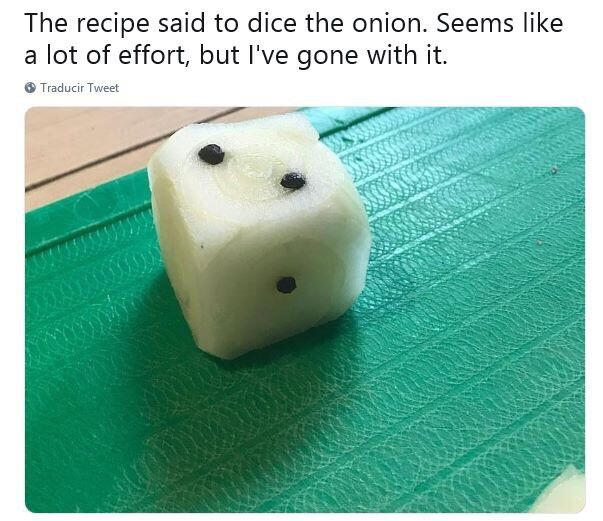Click the globe icon beside Traducir Tweet
This screenshot has width=603, height=521.
(x=30, y=88)
